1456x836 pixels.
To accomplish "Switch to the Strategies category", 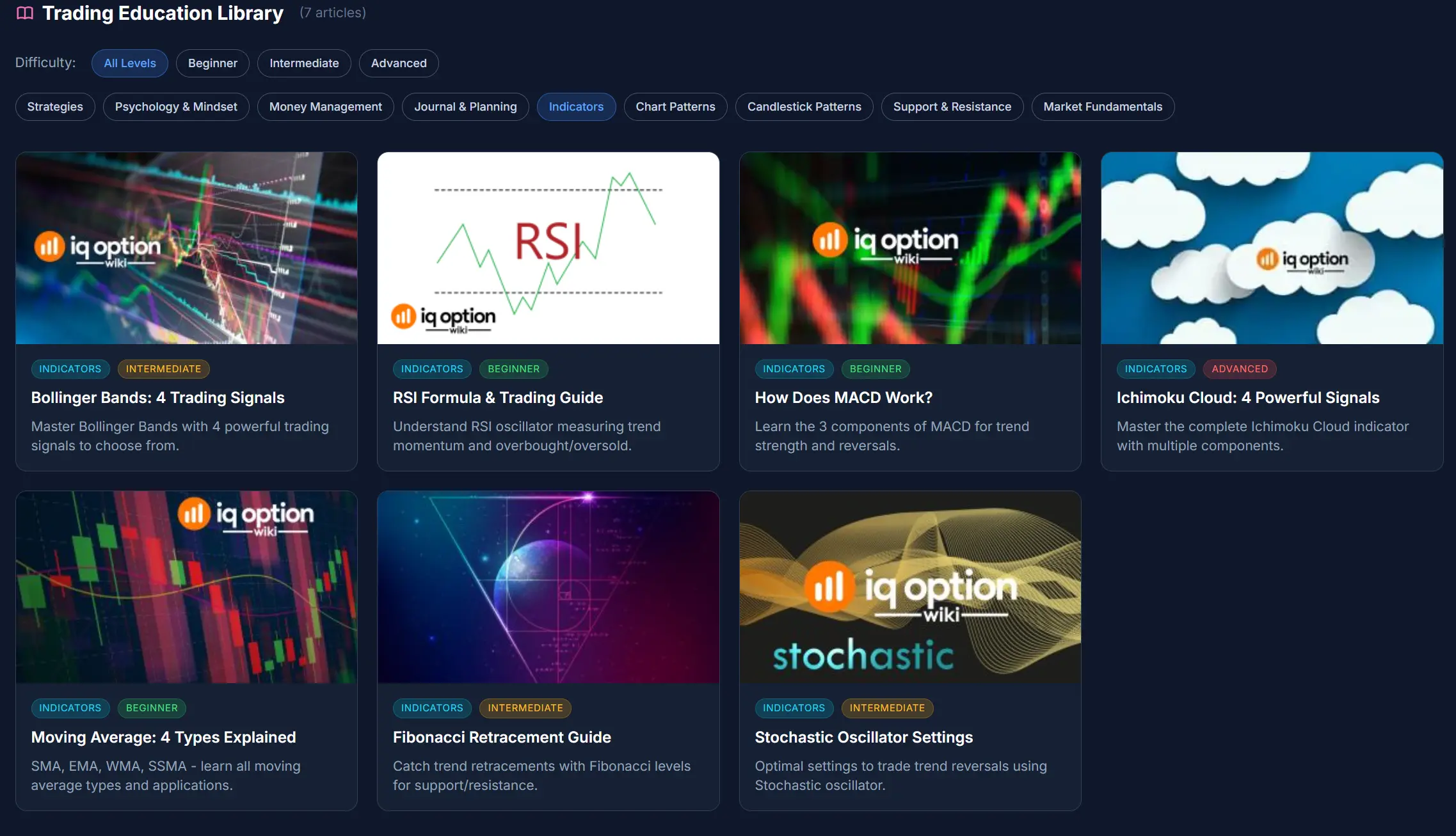I will (x=55, y=107).
